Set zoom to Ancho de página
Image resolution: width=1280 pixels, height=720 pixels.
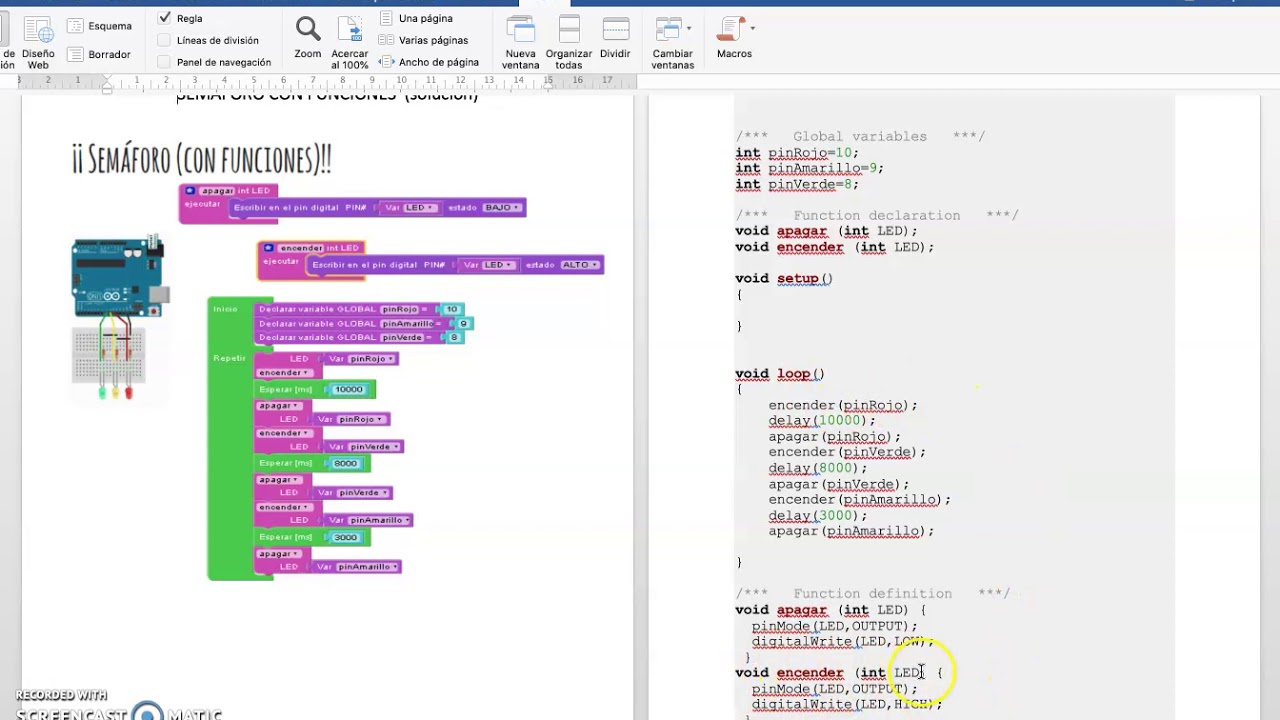(x=429, y=62)
